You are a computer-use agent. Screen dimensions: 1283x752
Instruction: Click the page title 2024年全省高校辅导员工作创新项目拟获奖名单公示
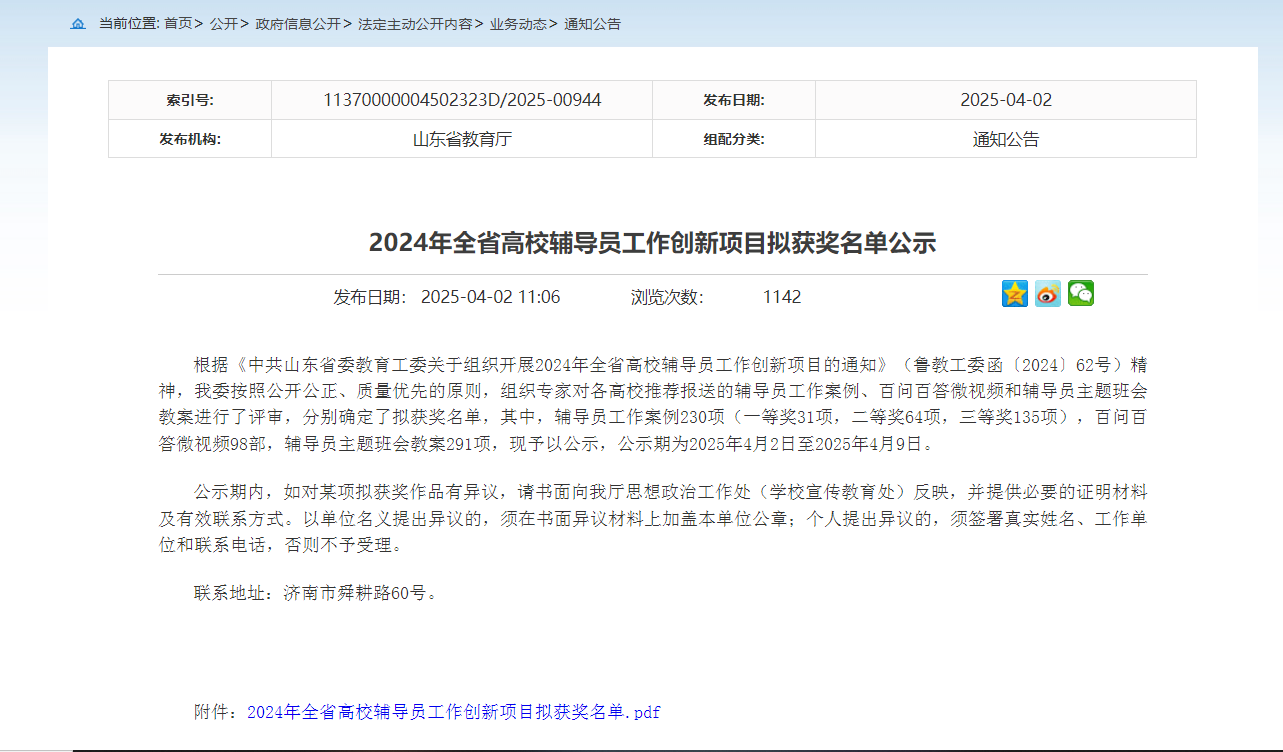coord(652,243)
